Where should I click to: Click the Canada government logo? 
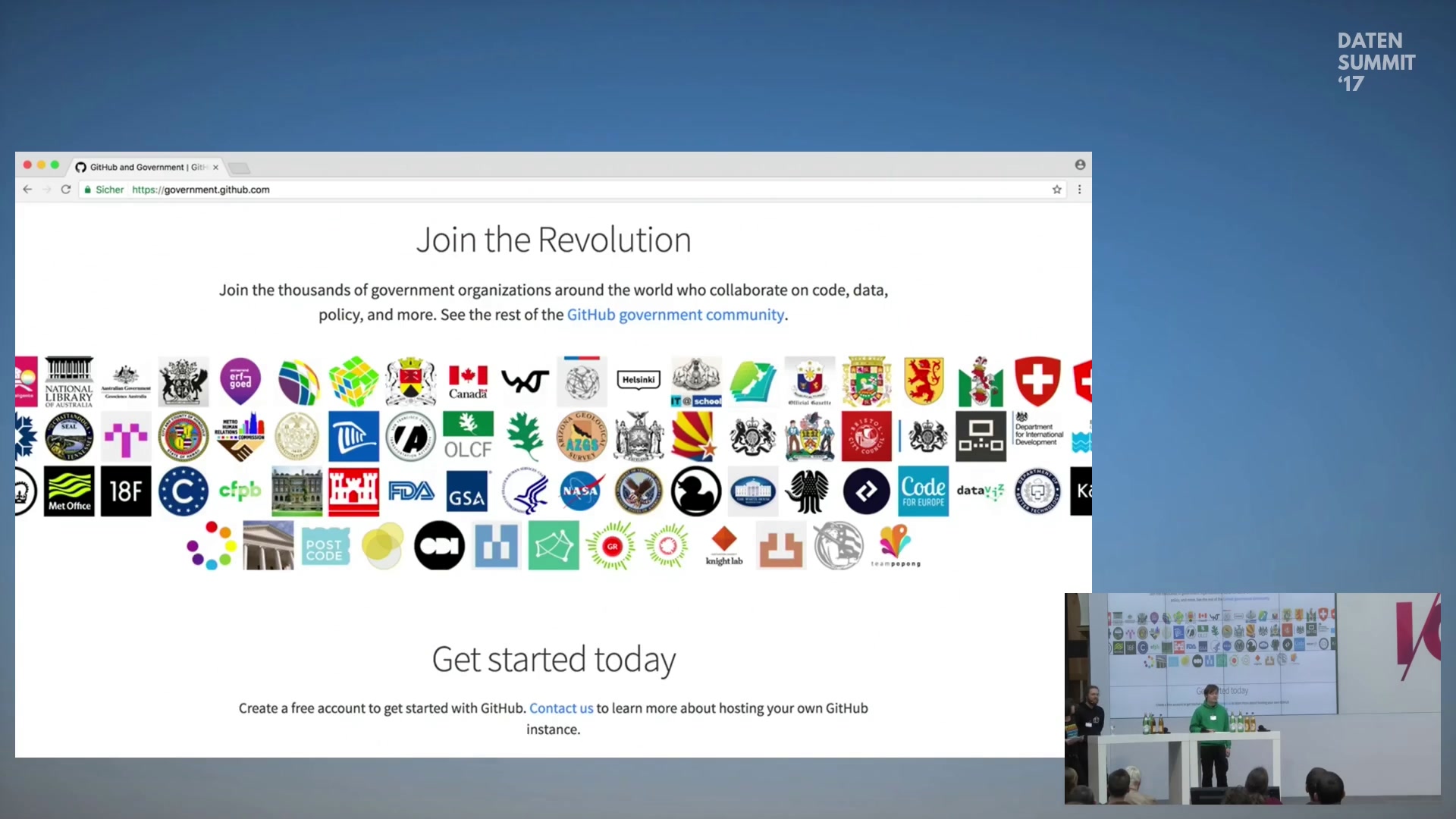tap(468, 381)
